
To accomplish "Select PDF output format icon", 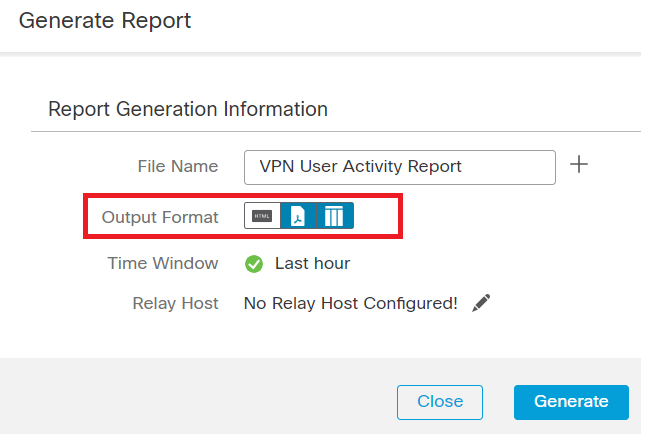I will 298,216.
